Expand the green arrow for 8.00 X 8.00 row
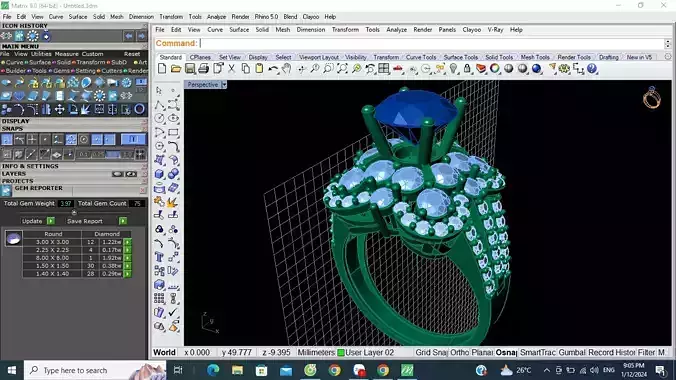676x380 pixels. pos(128,258)
